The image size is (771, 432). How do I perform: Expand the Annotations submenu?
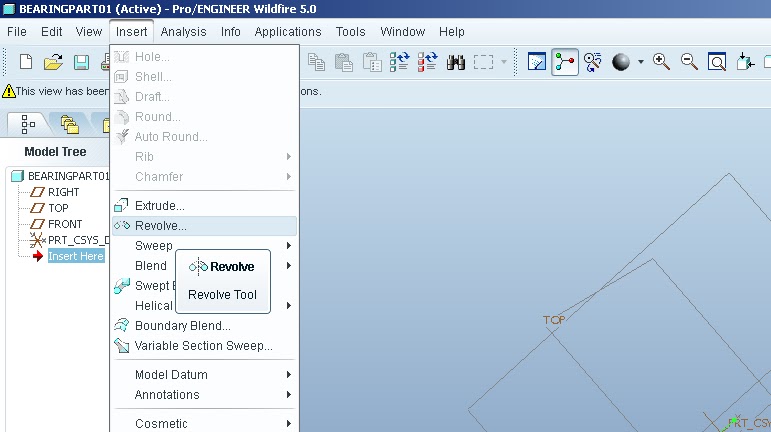204,395
